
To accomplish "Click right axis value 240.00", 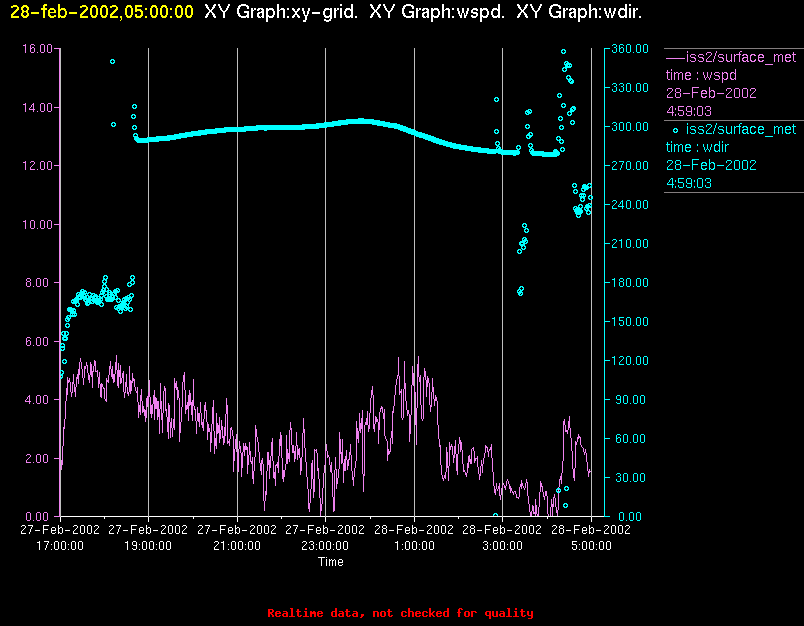I will [x=630, y=205].
